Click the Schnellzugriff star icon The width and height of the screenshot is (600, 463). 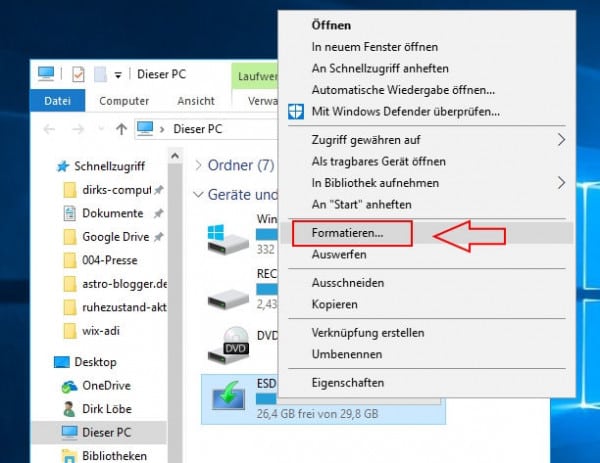coord(62,166)
